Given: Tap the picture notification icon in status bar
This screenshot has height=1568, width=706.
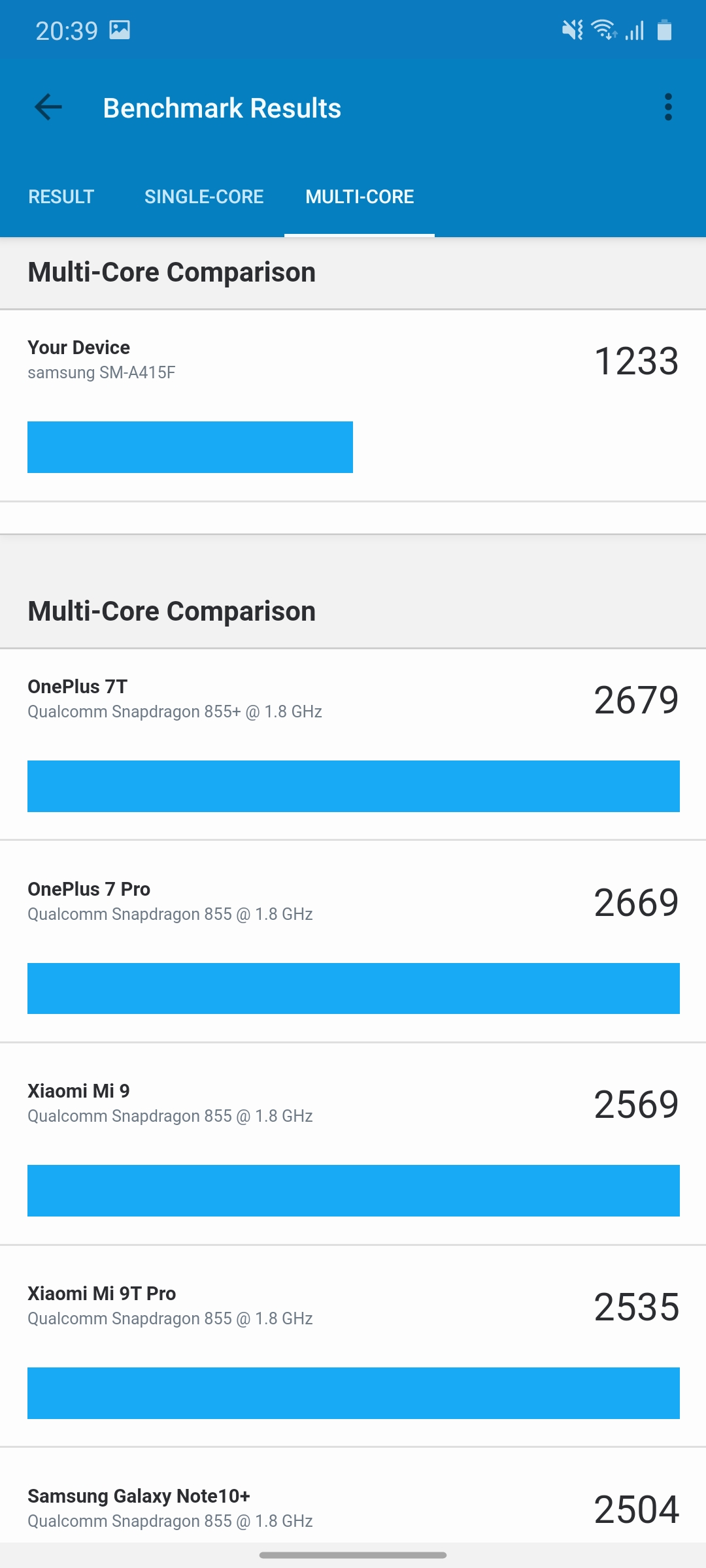Looking at the screenshot, I should coord(120,30).
